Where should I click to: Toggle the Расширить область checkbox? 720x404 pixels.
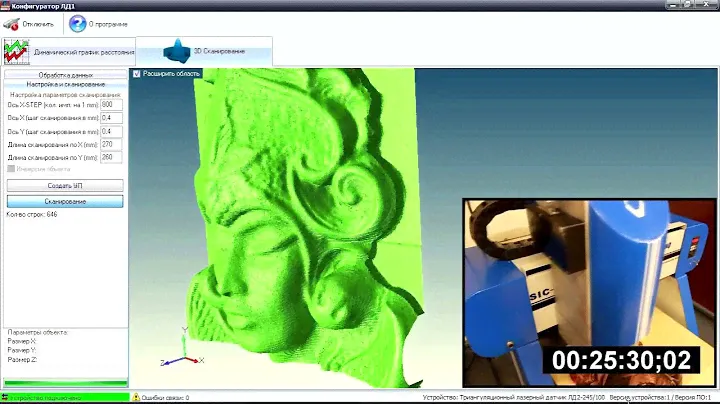pos(138,73)
